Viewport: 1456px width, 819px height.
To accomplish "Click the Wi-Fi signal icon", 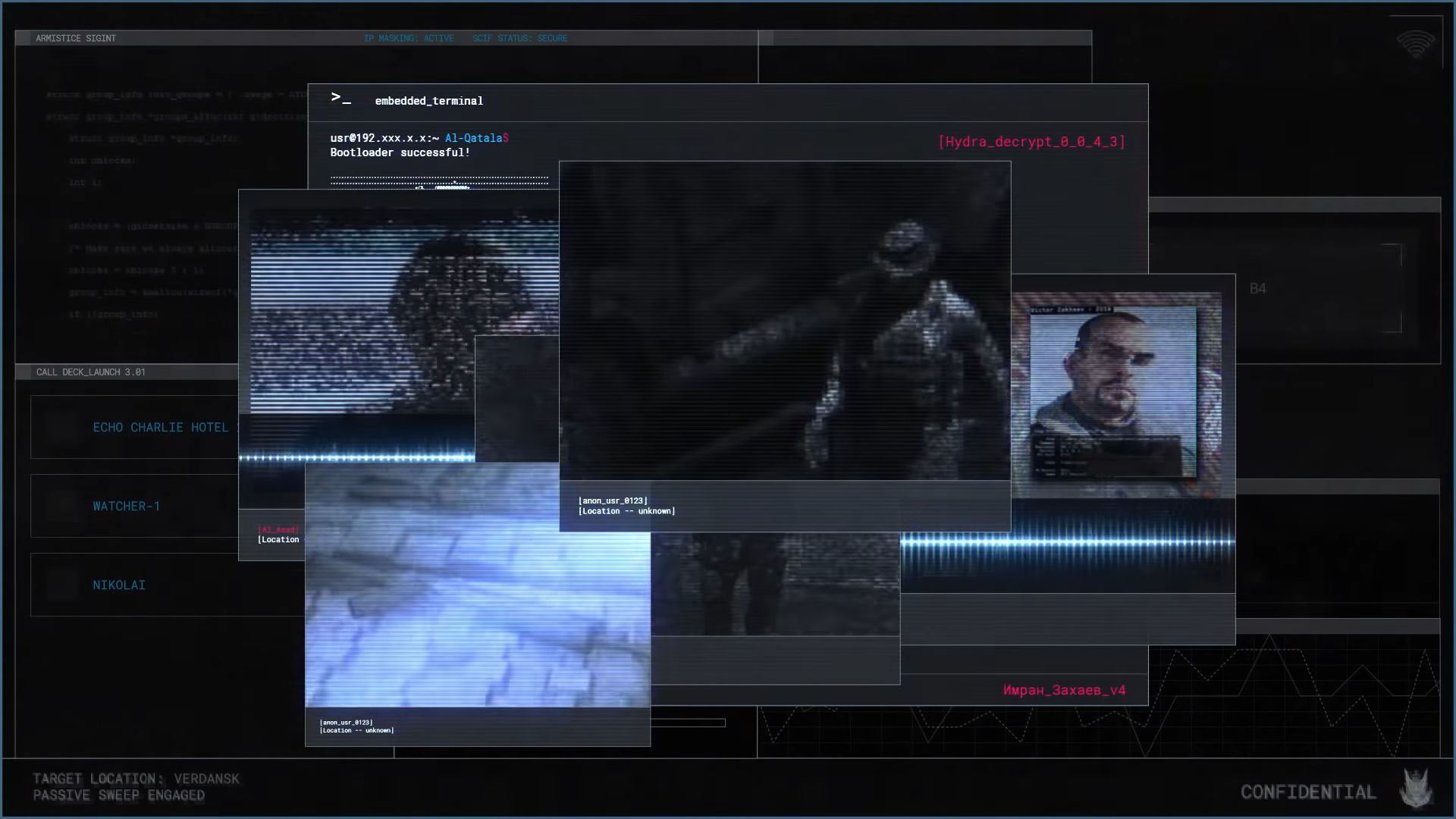I will pos(1415,45).
